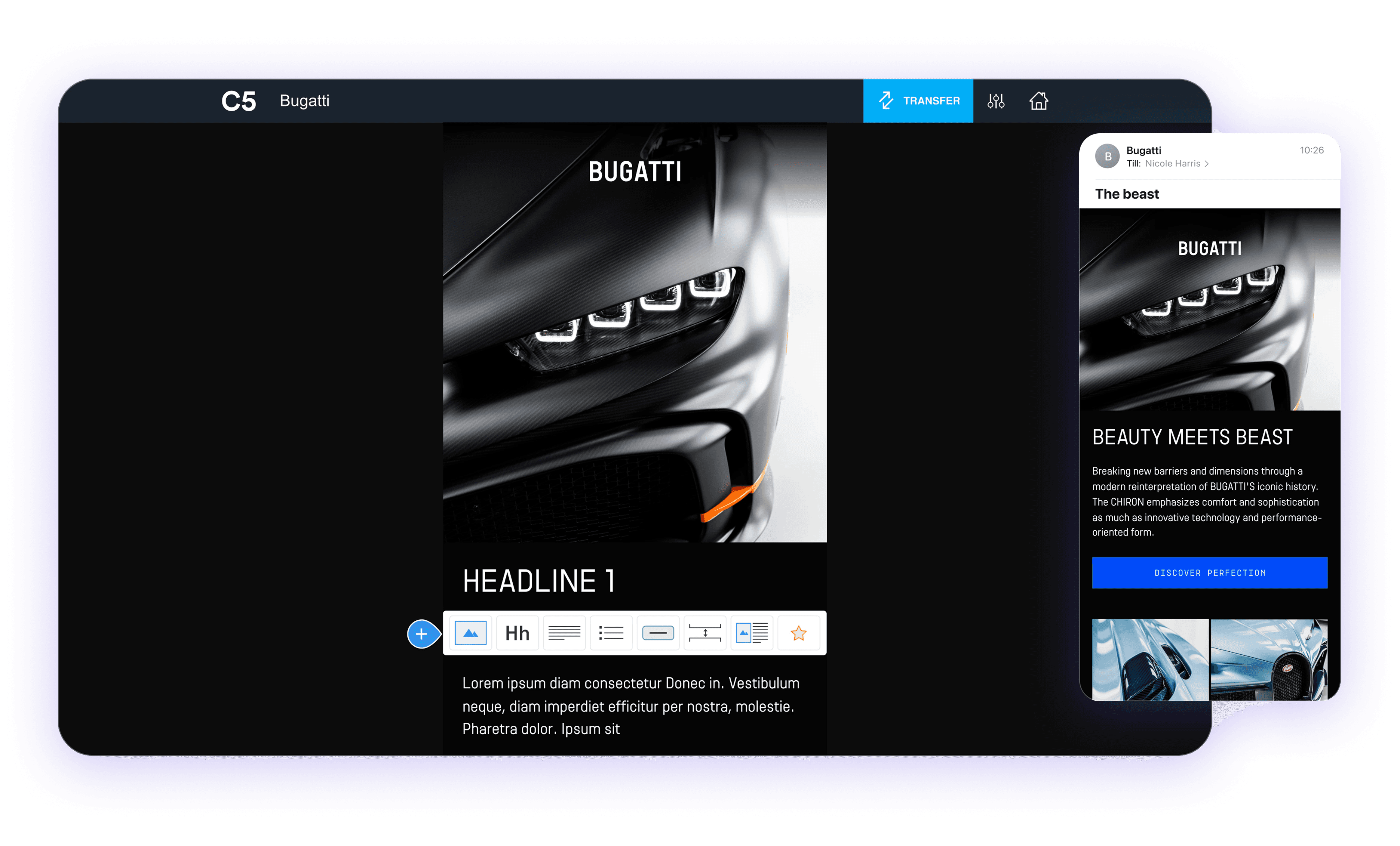Select the Bugatti hero image in editor

coord(635,333)
